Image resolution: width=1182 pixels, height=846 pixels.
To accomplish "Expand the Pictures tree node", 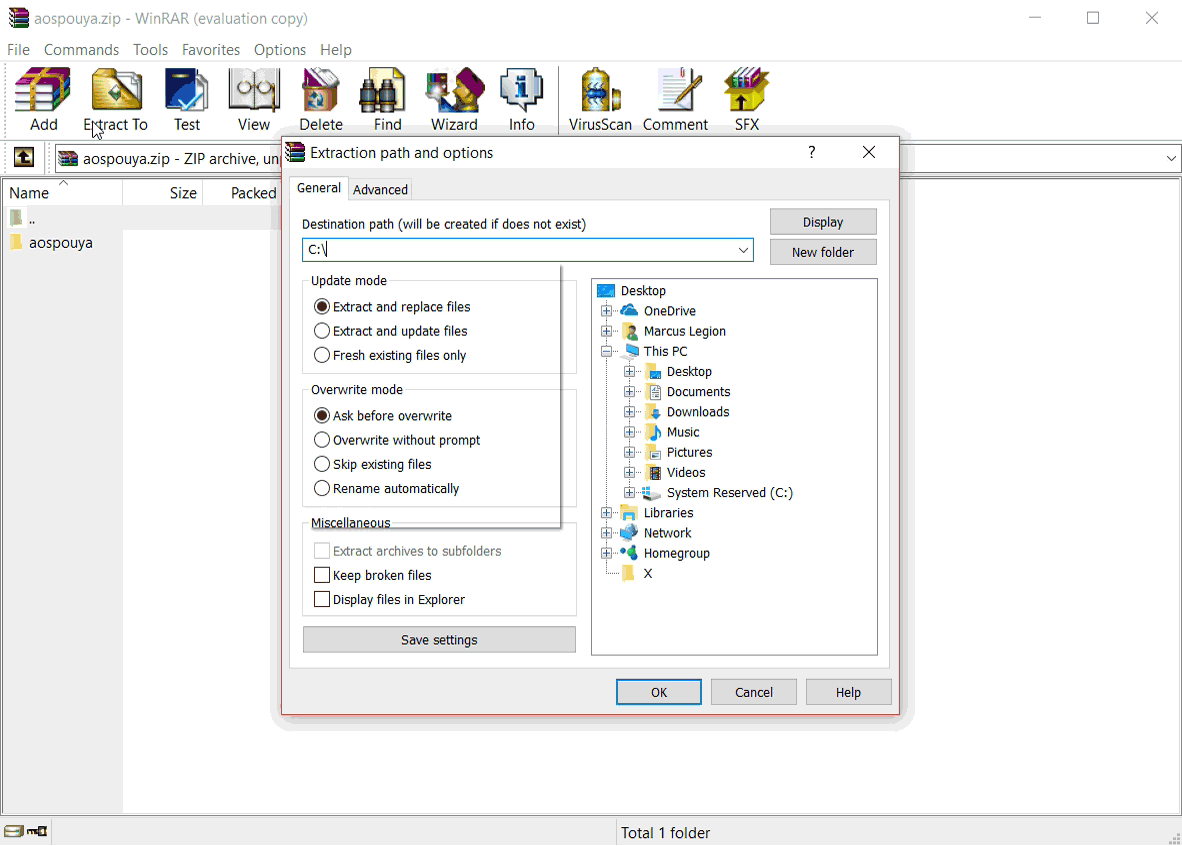I will [629, 452].
